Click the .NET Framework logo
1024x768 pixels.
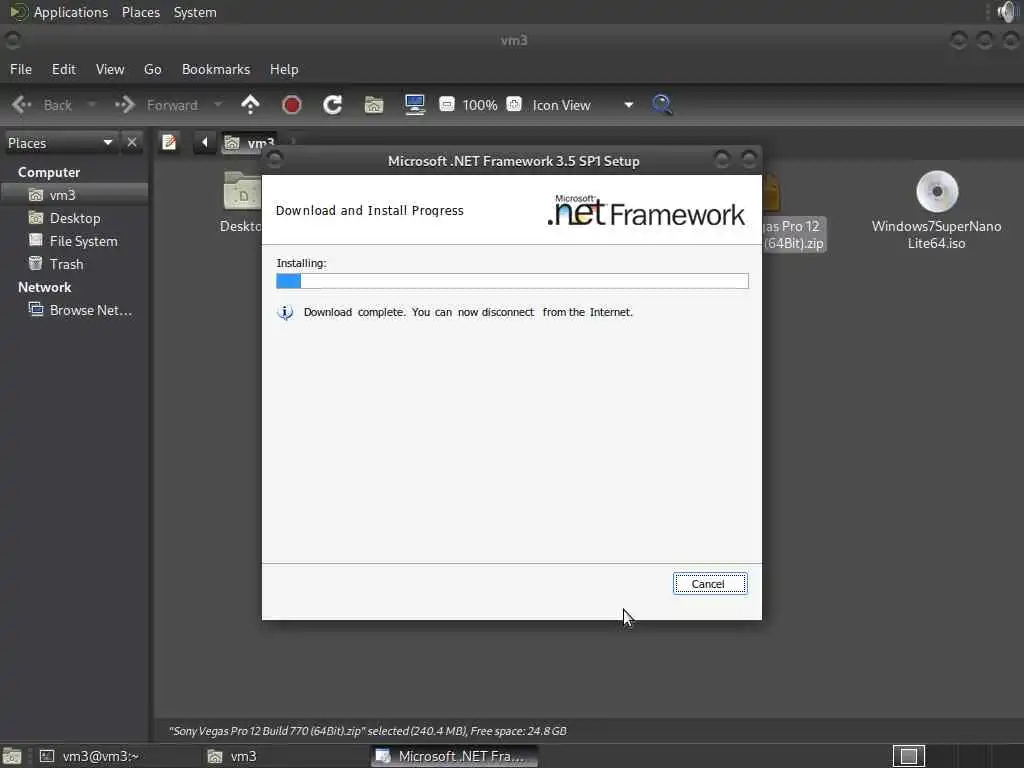646,210
